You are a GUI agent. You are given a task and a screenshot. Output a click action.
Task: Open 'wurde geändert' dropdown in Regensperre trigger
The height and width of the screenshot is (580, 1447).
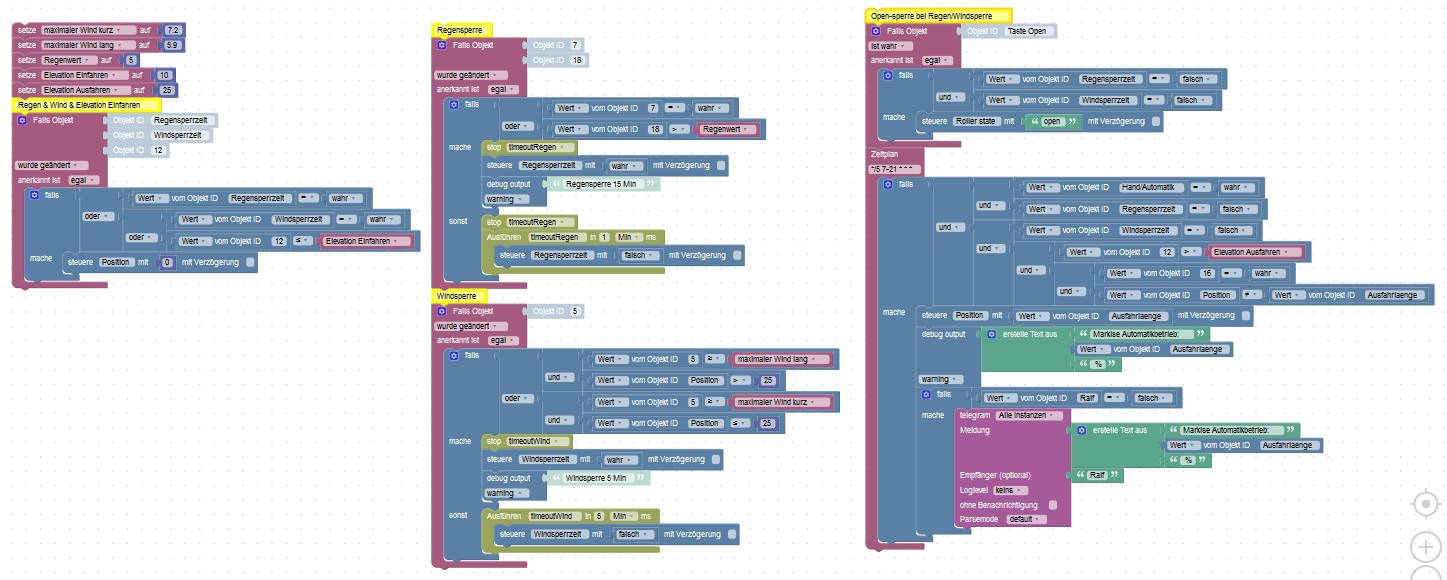[x=471, y=75]
